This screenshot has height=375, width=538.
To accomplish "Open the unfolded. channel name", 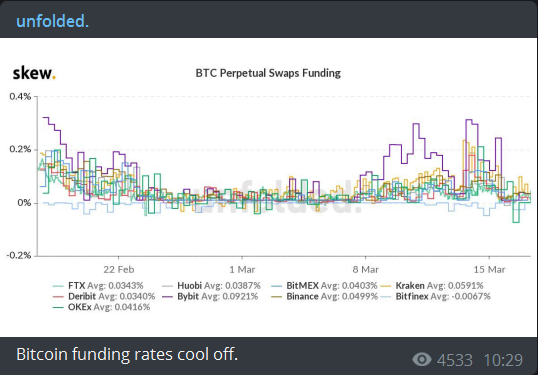I will click(52, 21).
